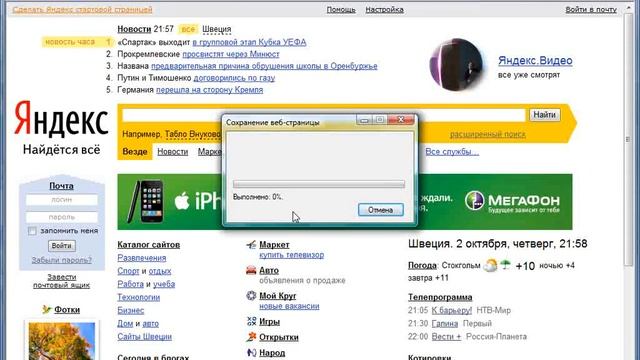Click Сделать Яндекс стартовой страницей link

[x=82, y=9]
